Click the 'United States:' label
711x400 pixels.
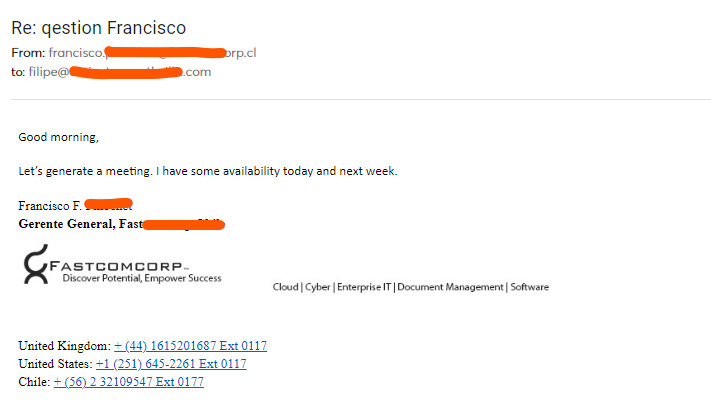[55, 364]
